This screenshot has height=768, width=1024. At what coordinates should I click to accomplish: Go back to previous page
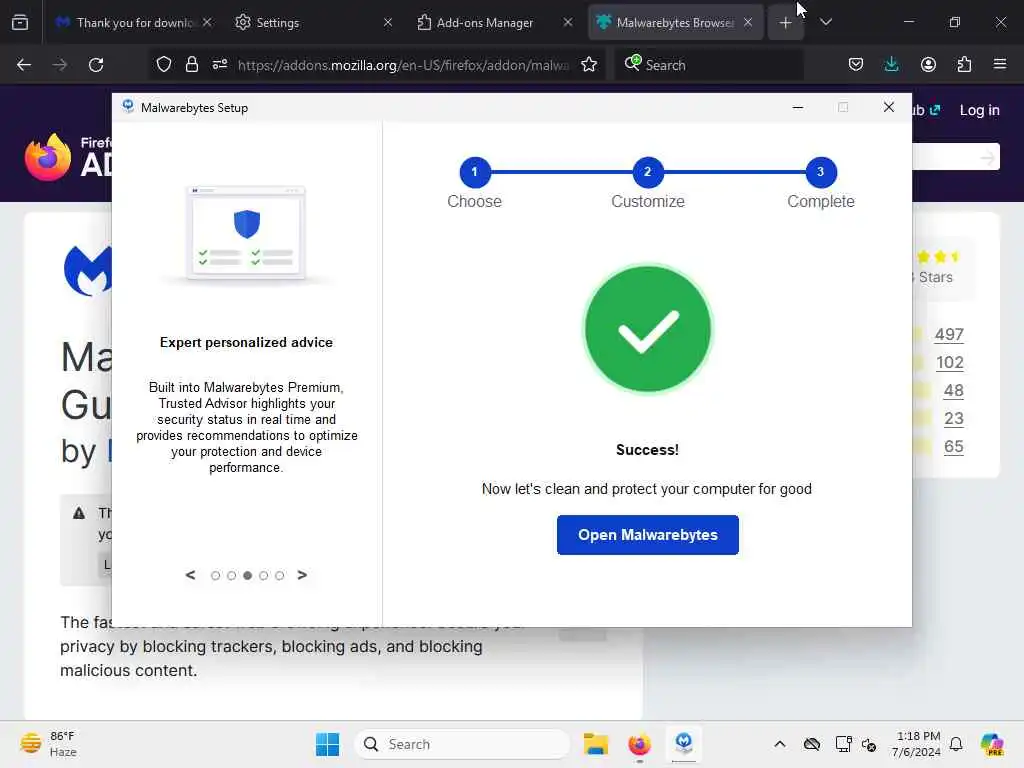(24, 65)
